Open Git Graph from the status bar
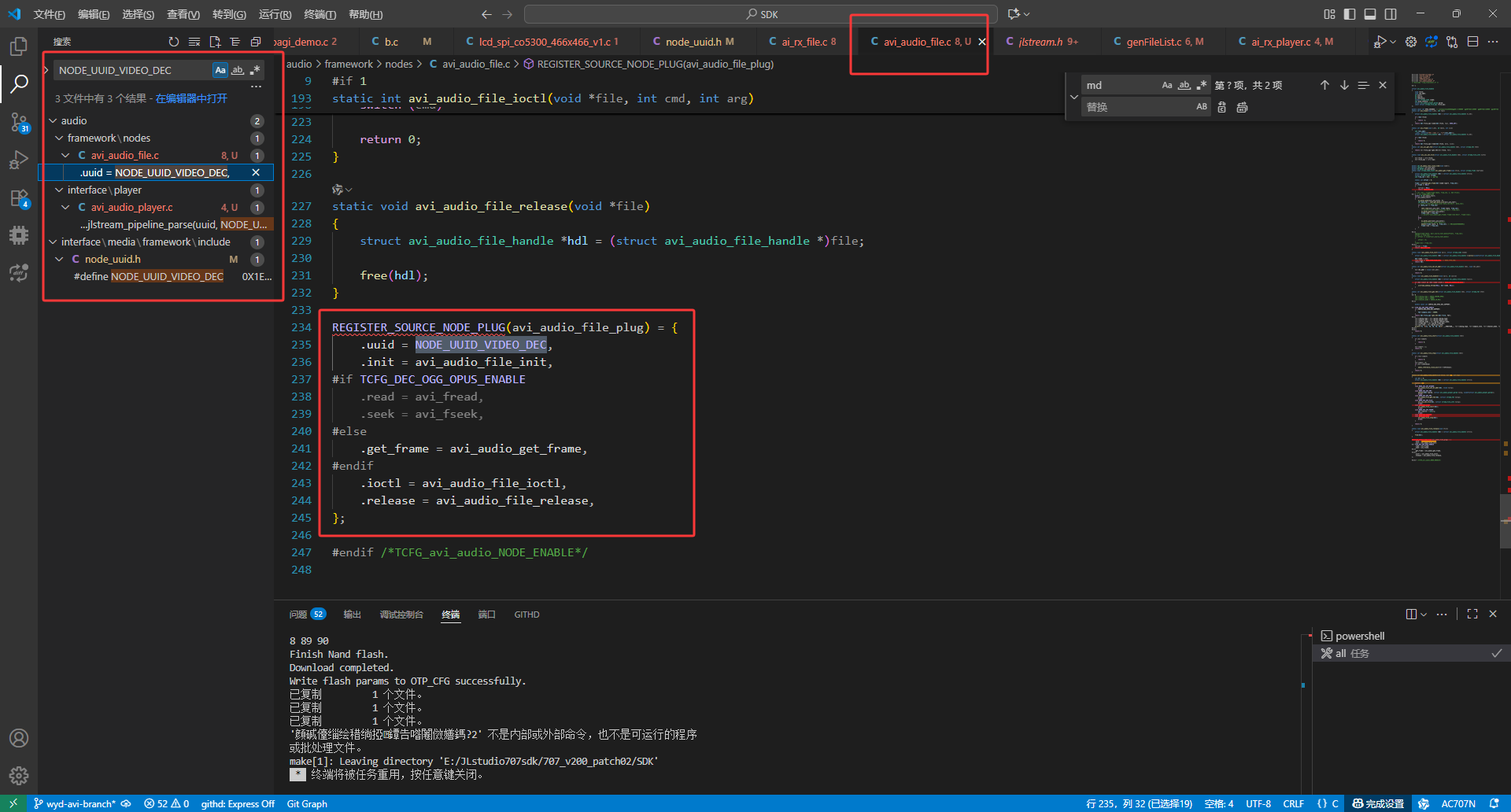Viewport: 1511px width, 812px height. pos(307,803)
